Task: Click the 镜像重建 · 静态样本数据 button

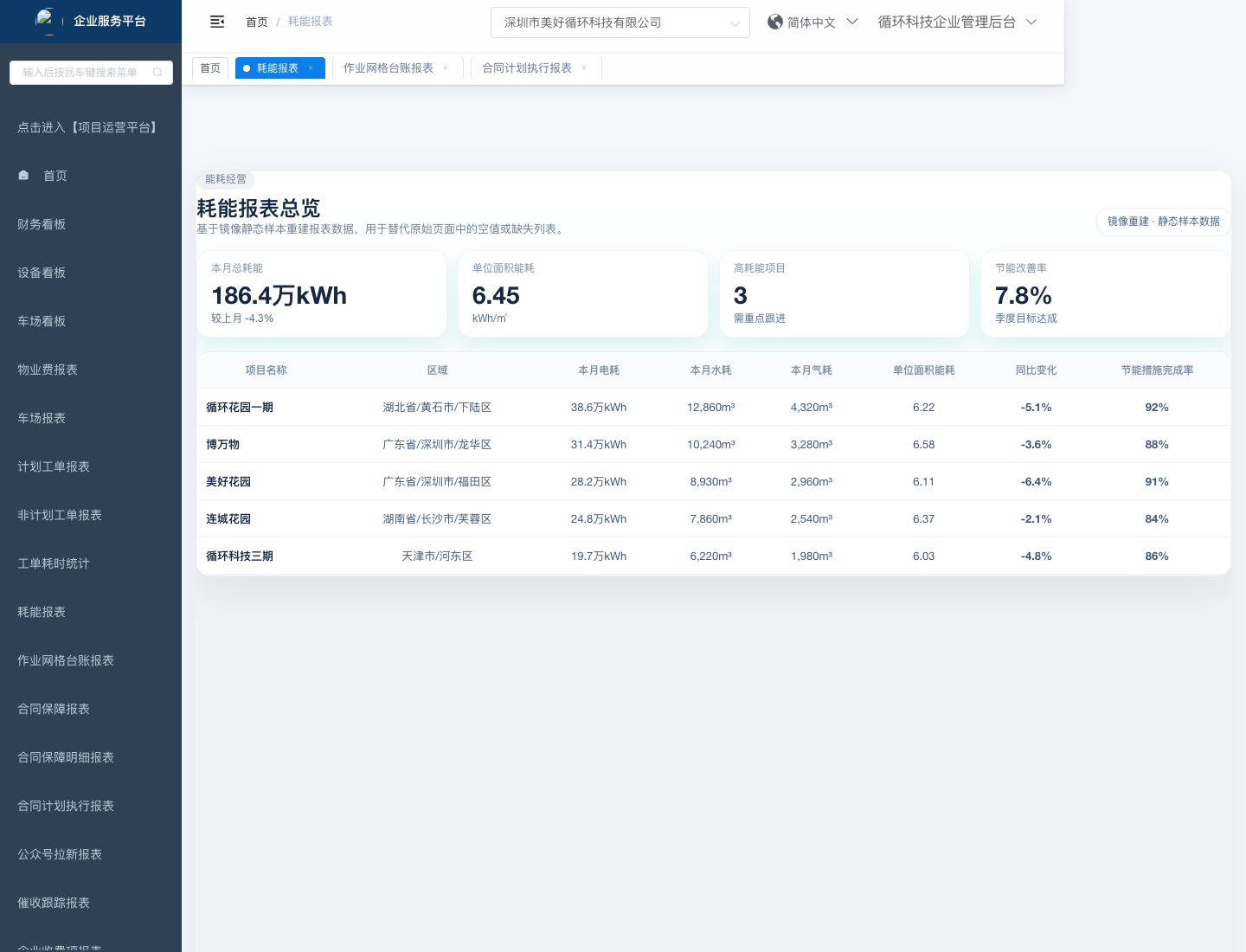Action: 1163,222
